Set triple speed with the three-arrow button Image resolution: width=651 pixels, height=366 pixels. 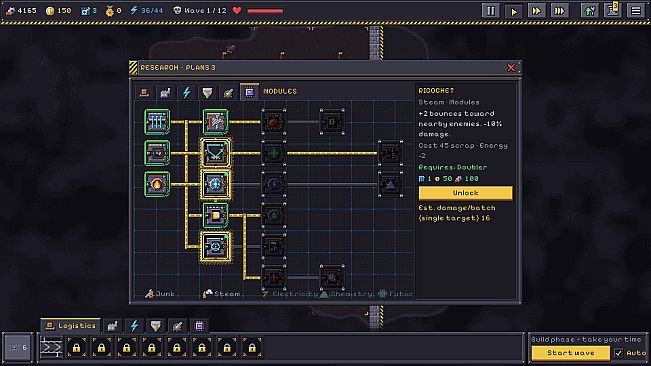click(560, 10)
